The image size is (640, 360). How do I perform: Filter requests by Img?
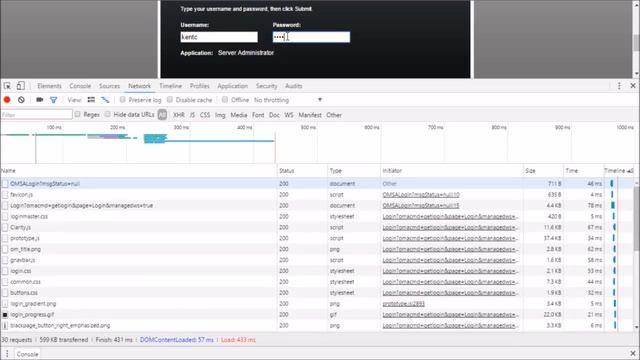[x=220, y=115]
